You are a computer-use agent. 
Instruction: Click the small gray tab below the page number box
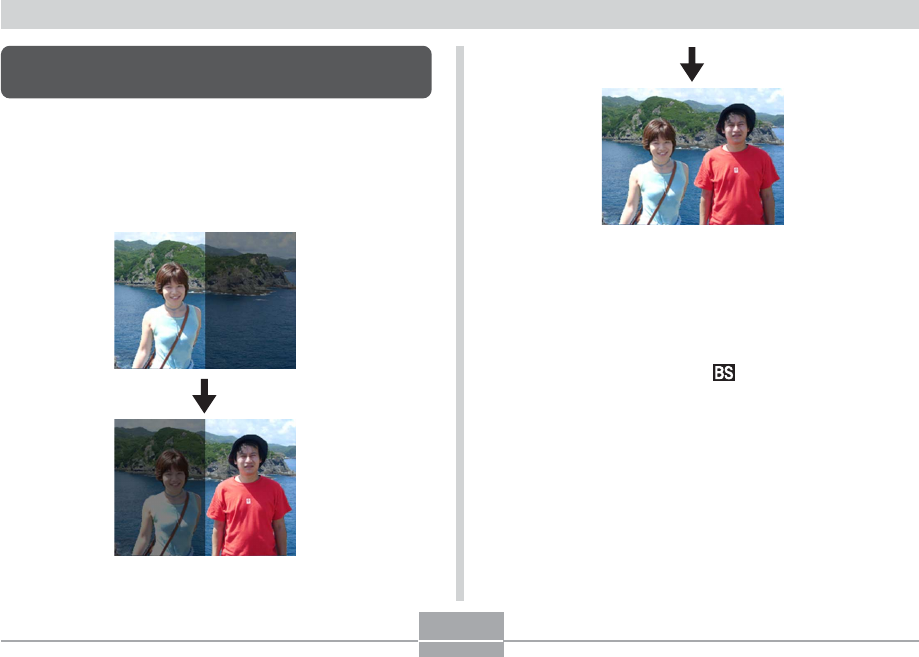coord(461,649)
